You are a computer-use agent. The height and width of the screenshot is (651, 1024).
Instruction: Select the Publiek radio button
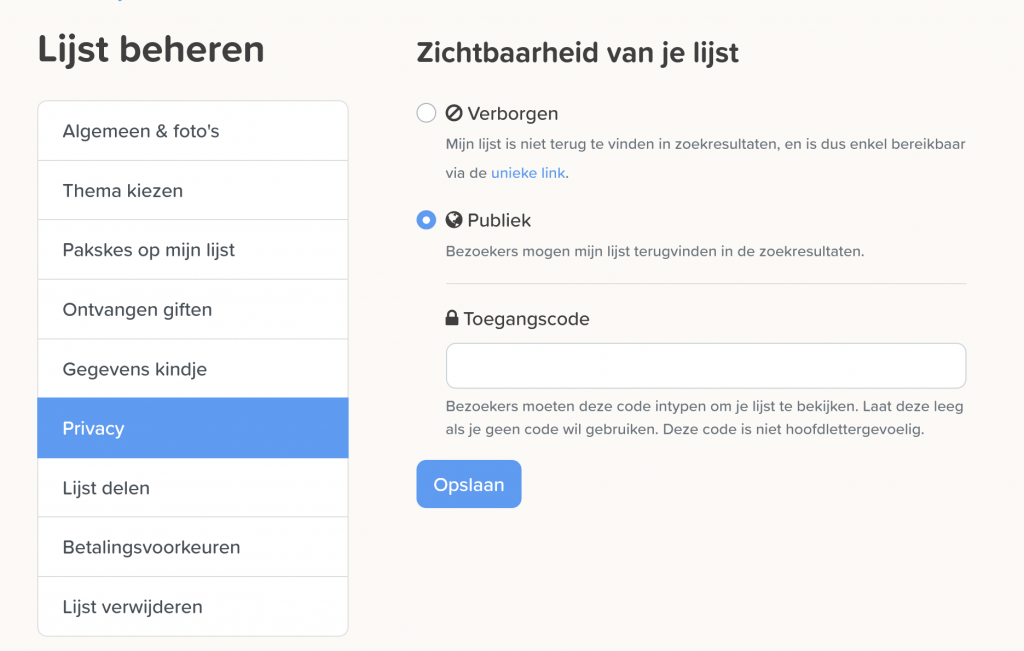pos(426,220)
